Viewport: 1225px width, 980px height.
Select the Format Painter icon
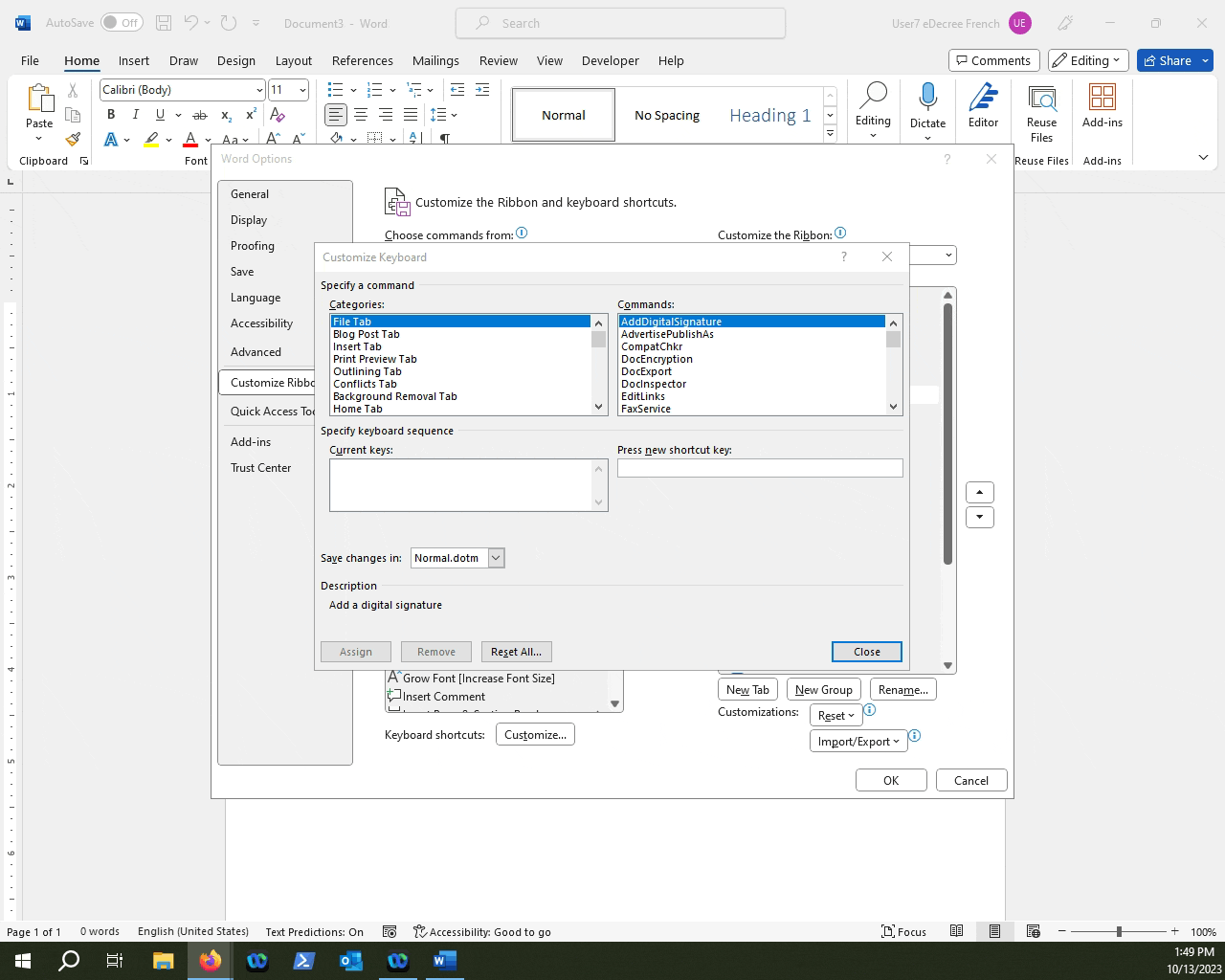73,139
